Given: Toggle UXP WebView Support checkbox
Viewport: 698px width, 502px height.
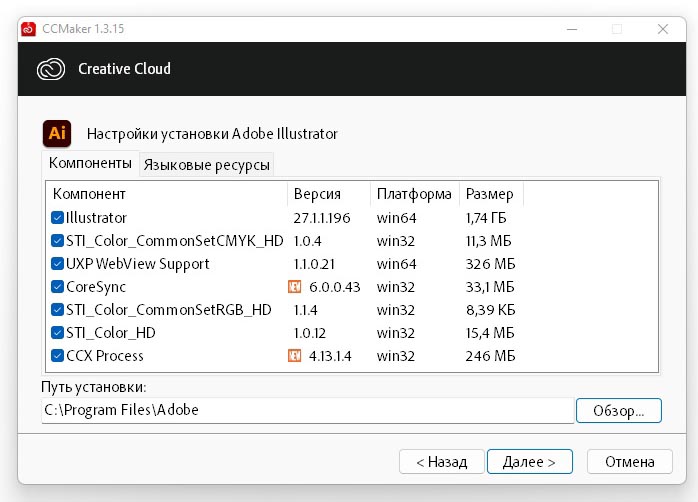Looking at the screenshot, I should pos(57,264).
